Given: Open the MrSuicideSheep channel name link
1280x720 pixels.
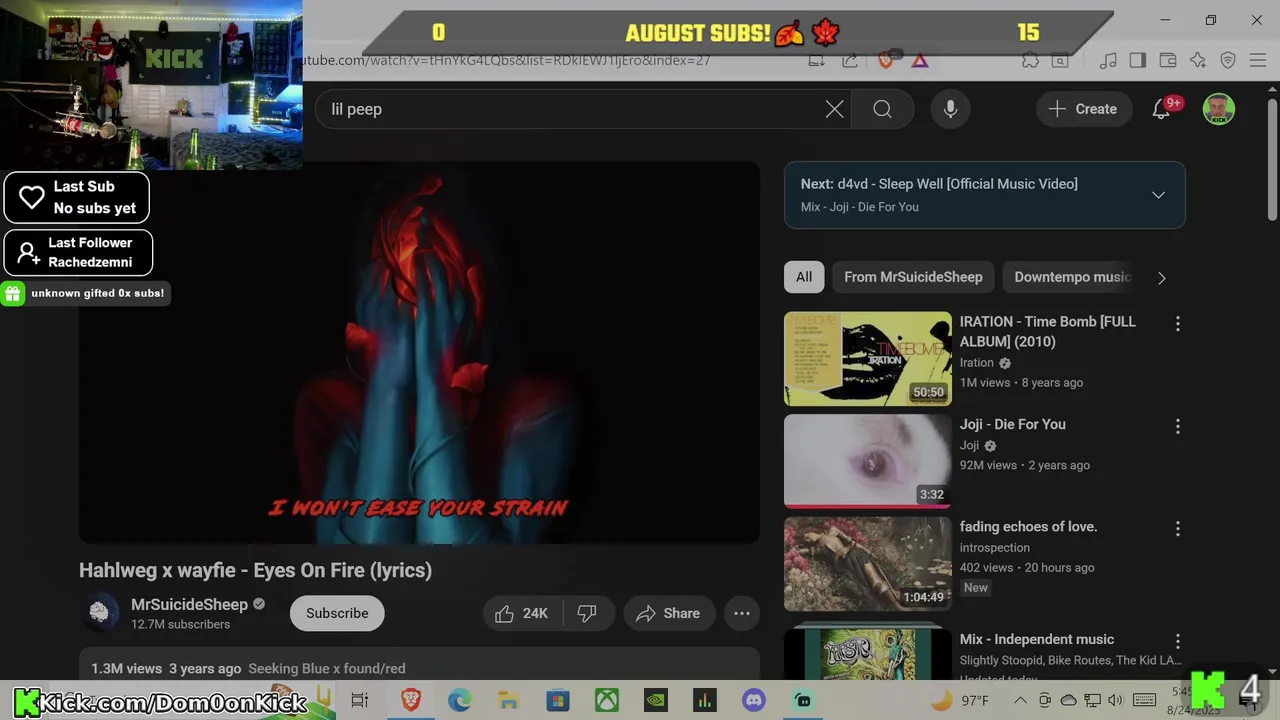Looking at the screenshot, I should coord(189,604).
